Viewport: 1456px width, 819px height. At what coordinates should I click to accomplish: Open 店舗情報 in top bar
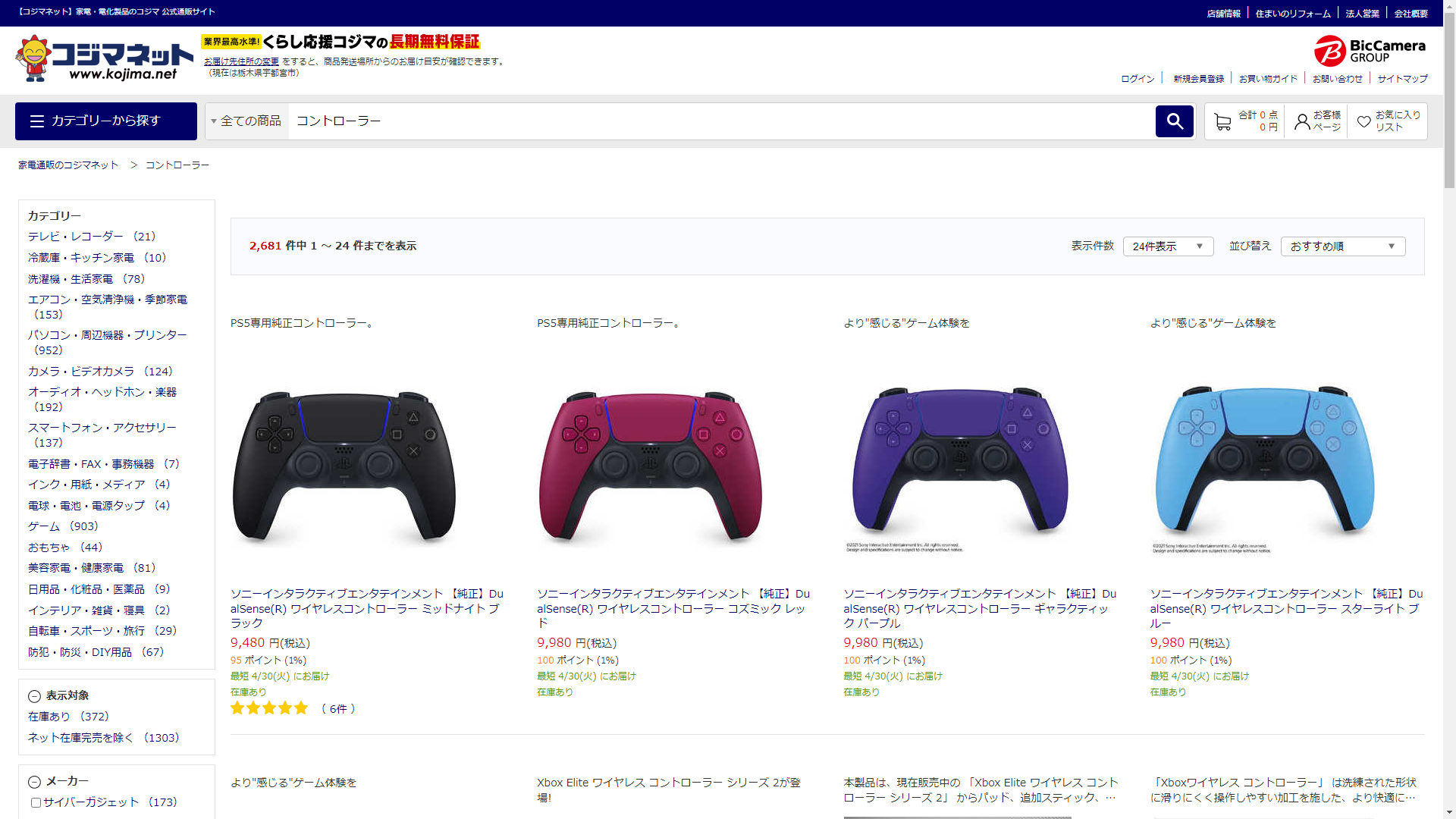(x=1223, y=14)
